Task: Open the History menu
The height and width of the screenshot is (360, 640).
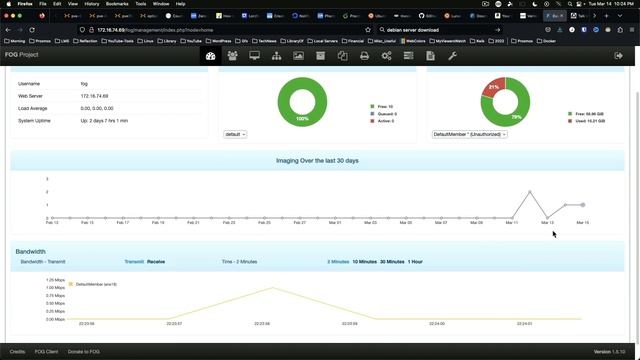Action: tap(91, 4)
